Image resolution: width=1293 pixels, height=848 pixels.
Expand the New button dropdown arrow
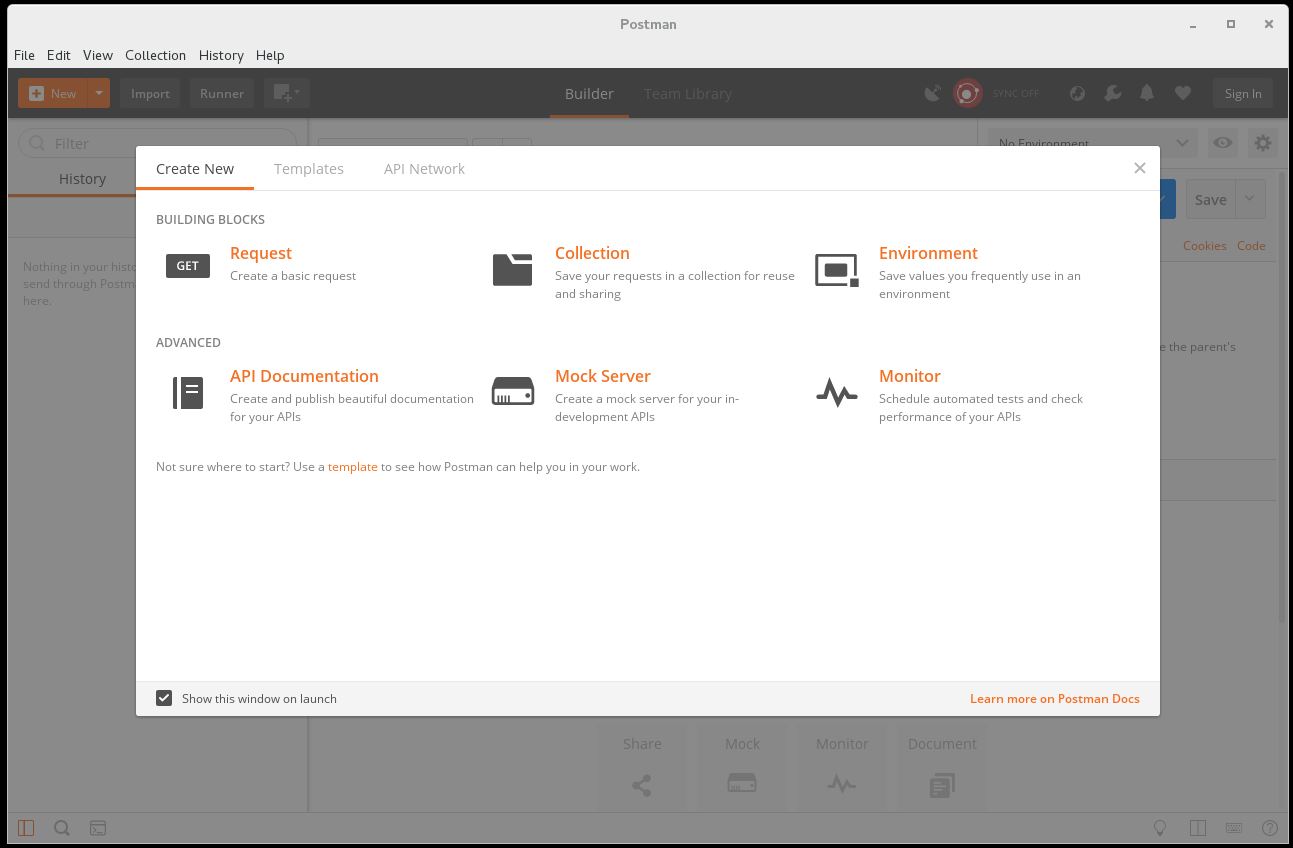tap(99, 93)
